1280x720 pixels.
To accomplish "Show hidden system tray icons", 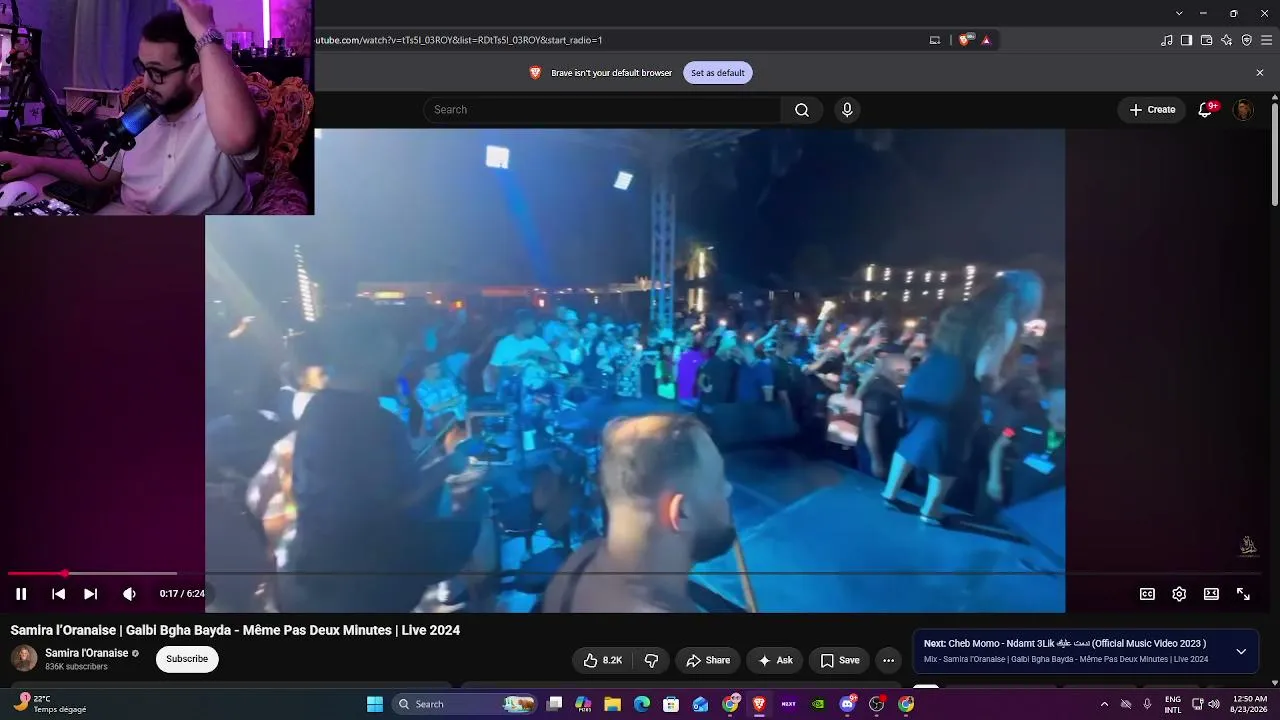I will 1104,704.
